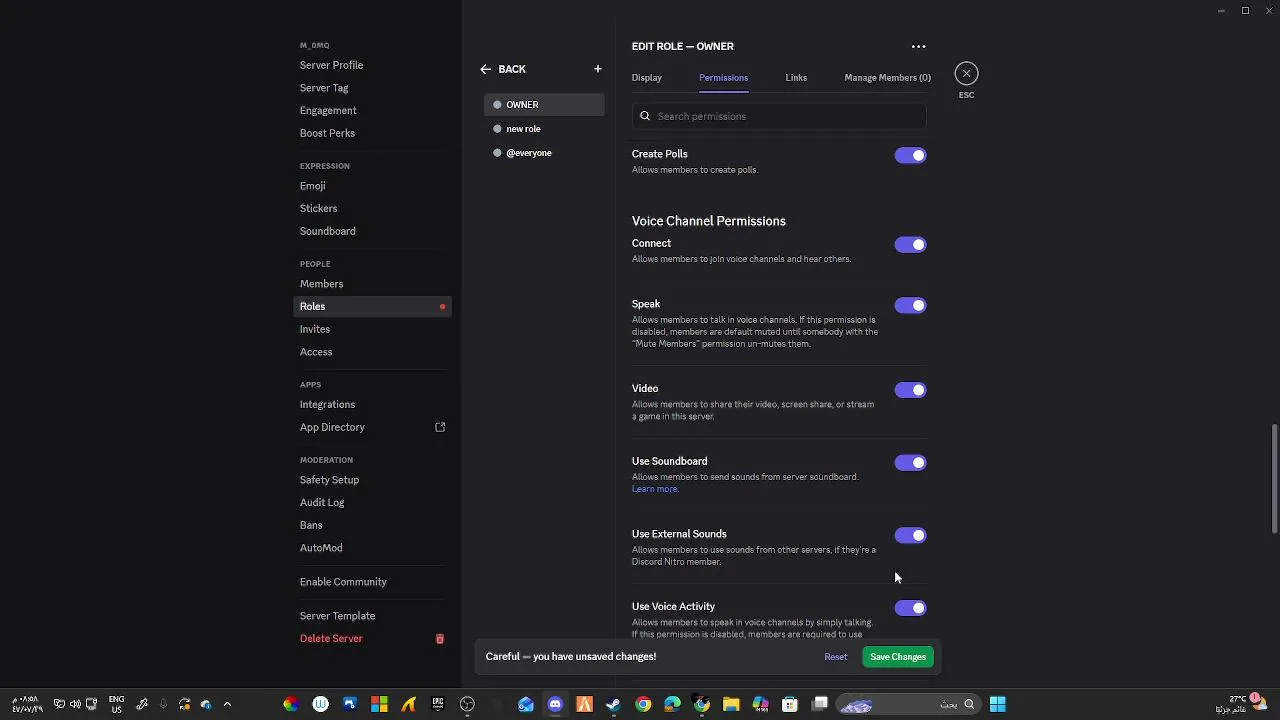
Task: Open Microsoft Store colored tiles taskbar icon
Action: click(379, 704)
